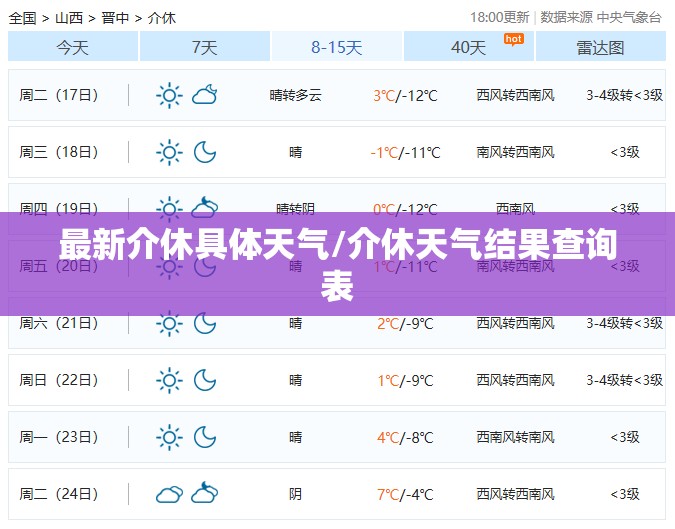Click temperature 2℃/-9℃

coord(405,324)
